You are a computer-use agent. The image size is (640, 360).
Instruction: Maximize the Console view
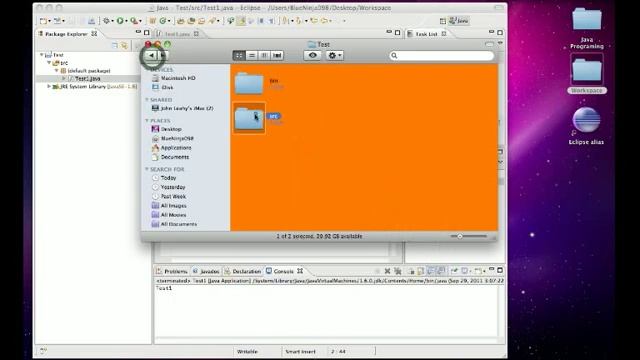point(500,270)
